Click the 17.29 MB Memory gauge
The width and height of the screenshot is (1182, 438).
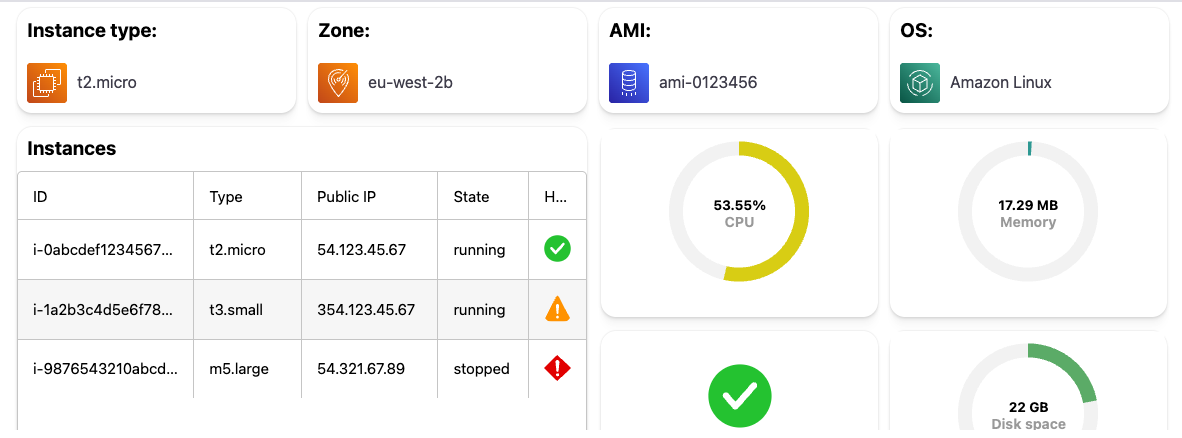click(x=1028, y=212)
